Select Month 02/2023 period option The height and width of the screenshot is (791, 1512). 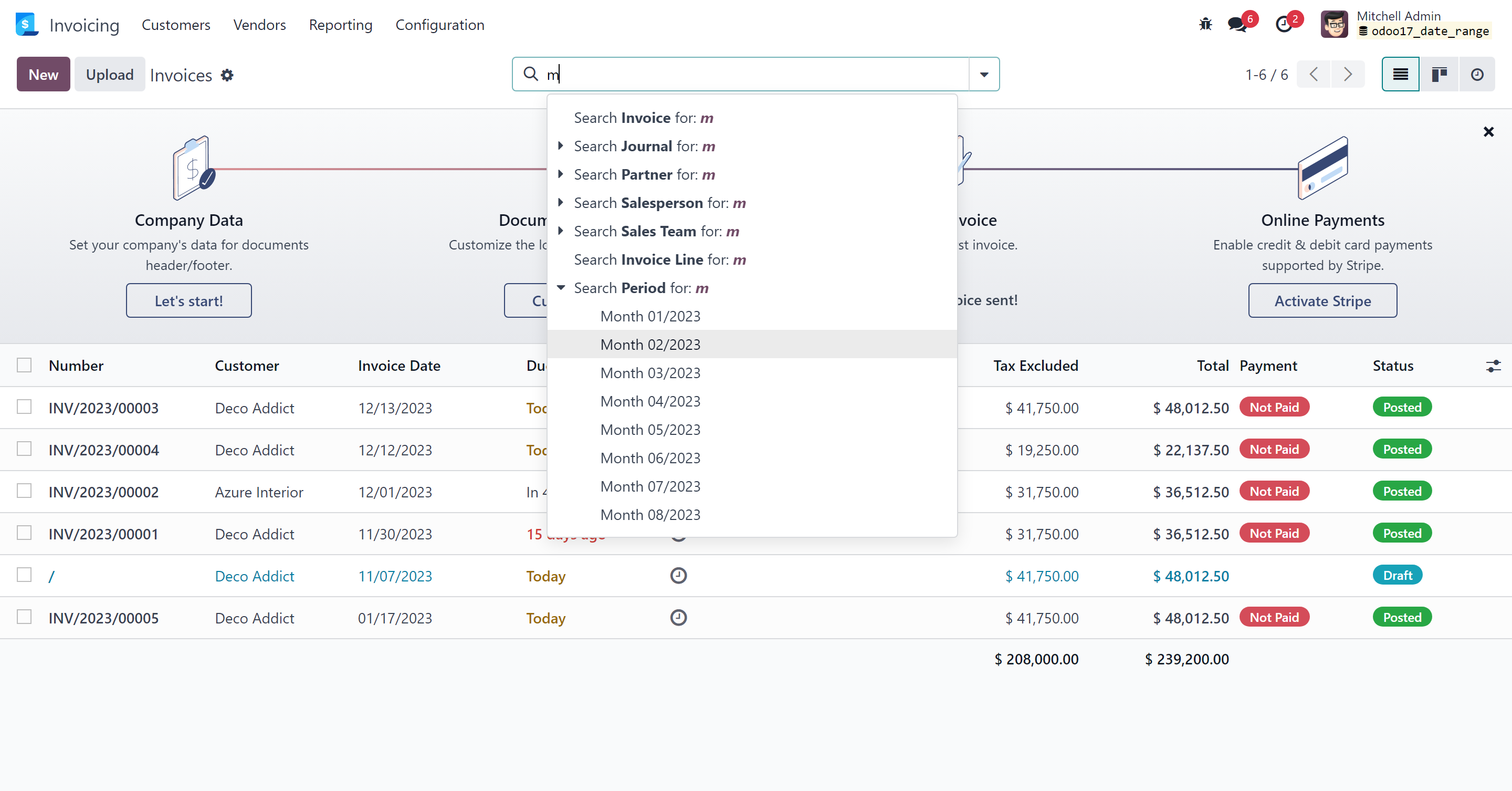click(x=650, y=345)
